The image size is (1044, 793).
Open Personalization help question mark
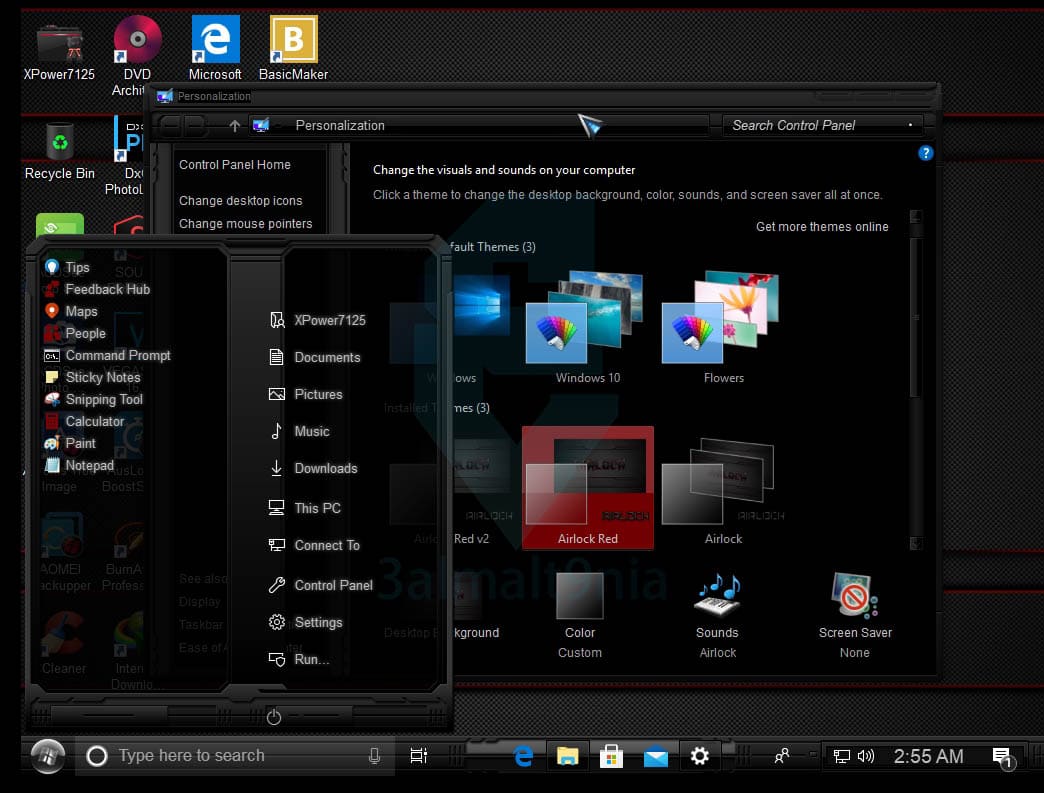click(x=925, y=153)
